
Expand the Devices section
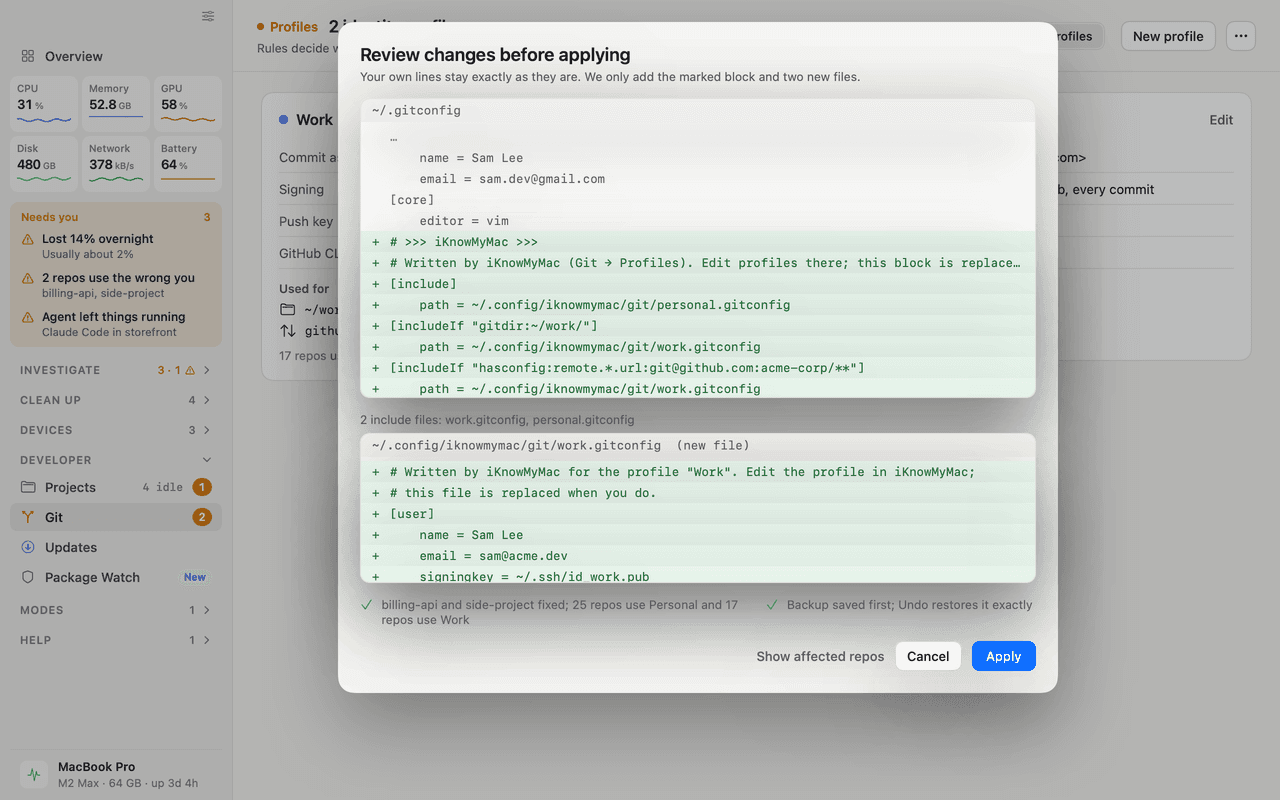(x=116, y=430)
